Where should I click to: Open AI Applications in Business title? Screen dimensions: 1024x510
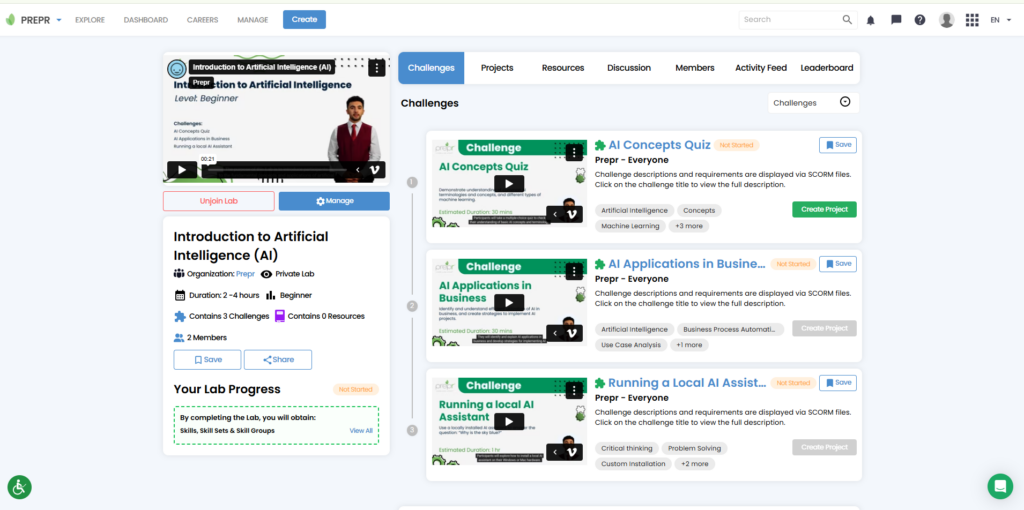pos(686,264)
